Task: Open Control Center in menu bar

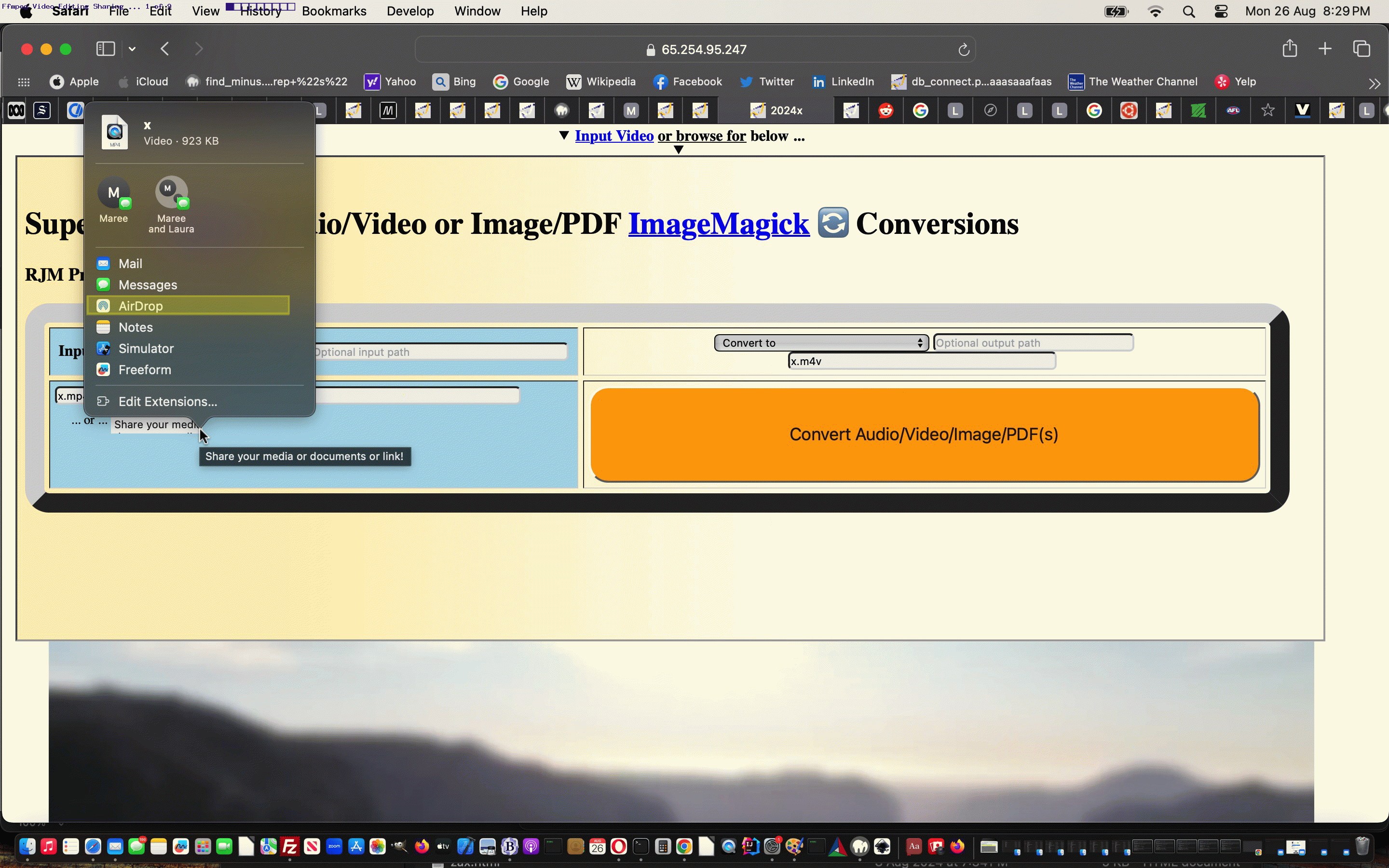Action: tap(1221, 12)
